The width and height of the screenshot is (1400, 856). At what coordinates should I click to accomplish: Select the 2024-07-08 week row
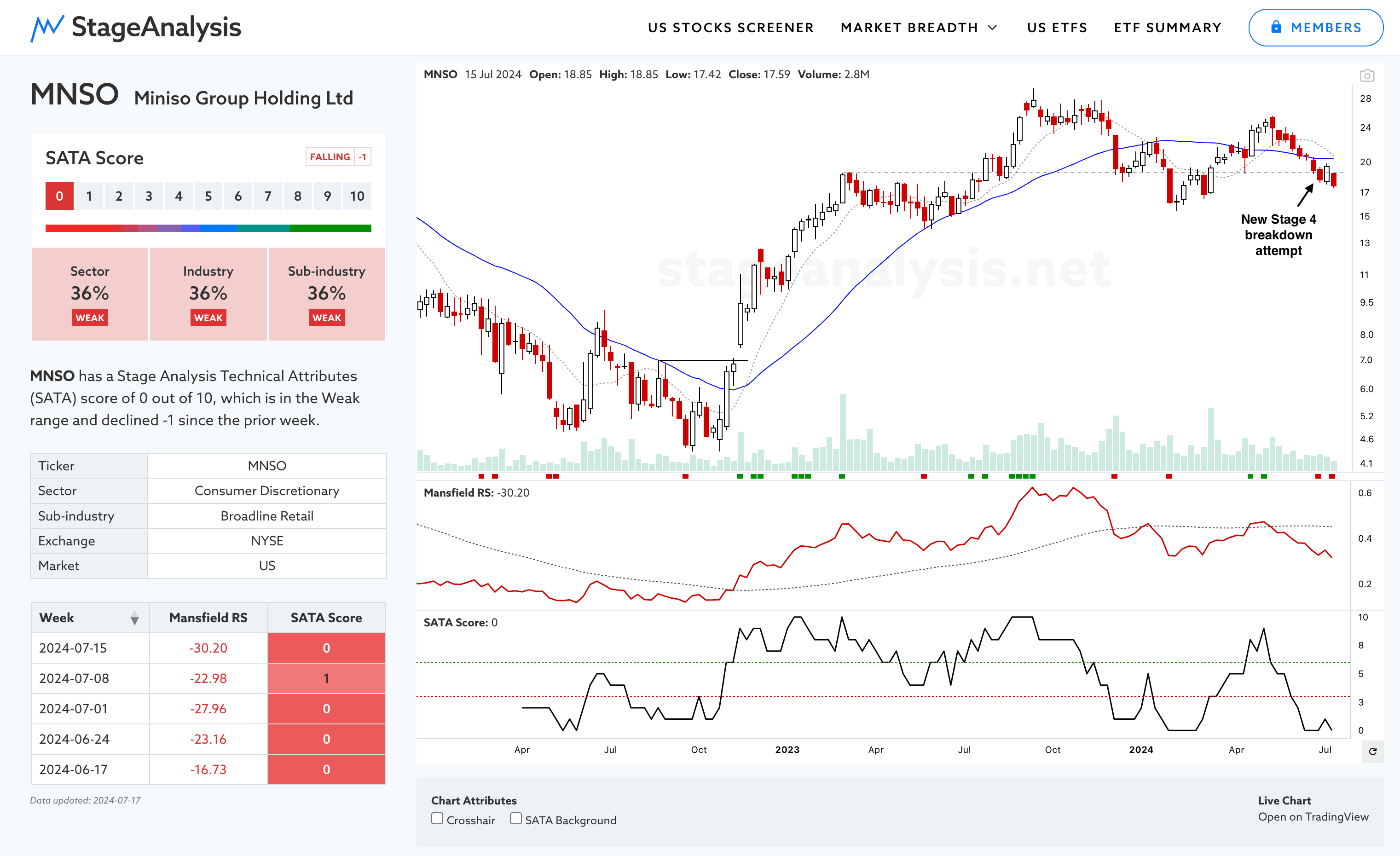tap(208, 678)
